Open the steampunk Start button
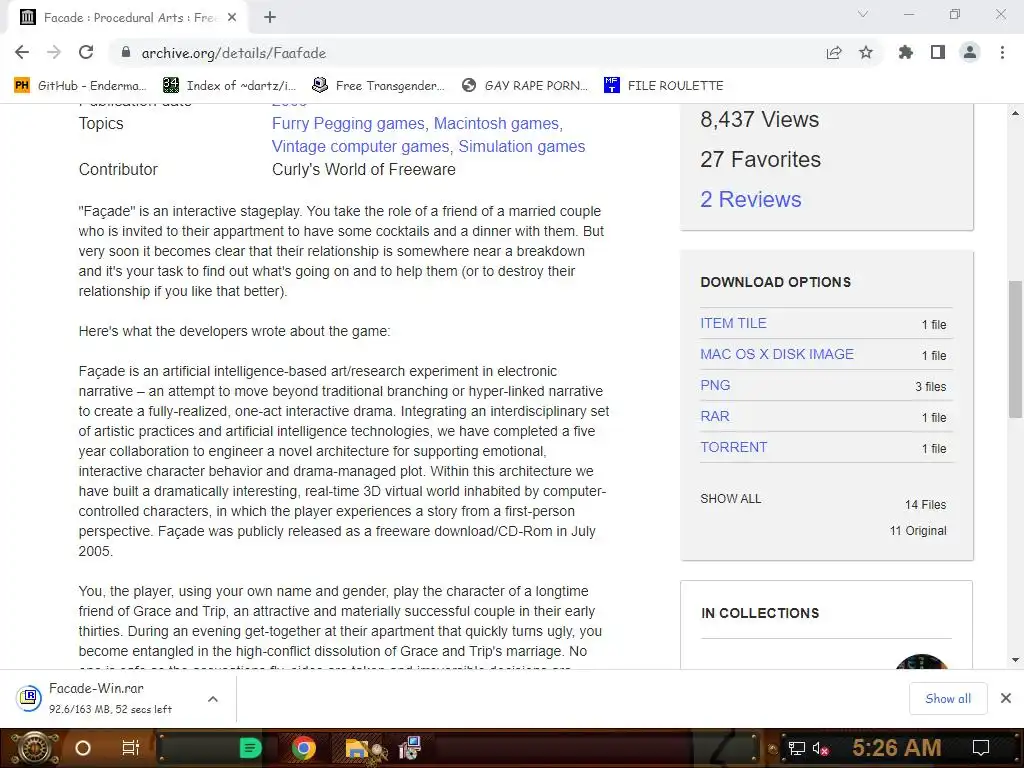This screenshot has width=1024, height=768. (35, 748)
